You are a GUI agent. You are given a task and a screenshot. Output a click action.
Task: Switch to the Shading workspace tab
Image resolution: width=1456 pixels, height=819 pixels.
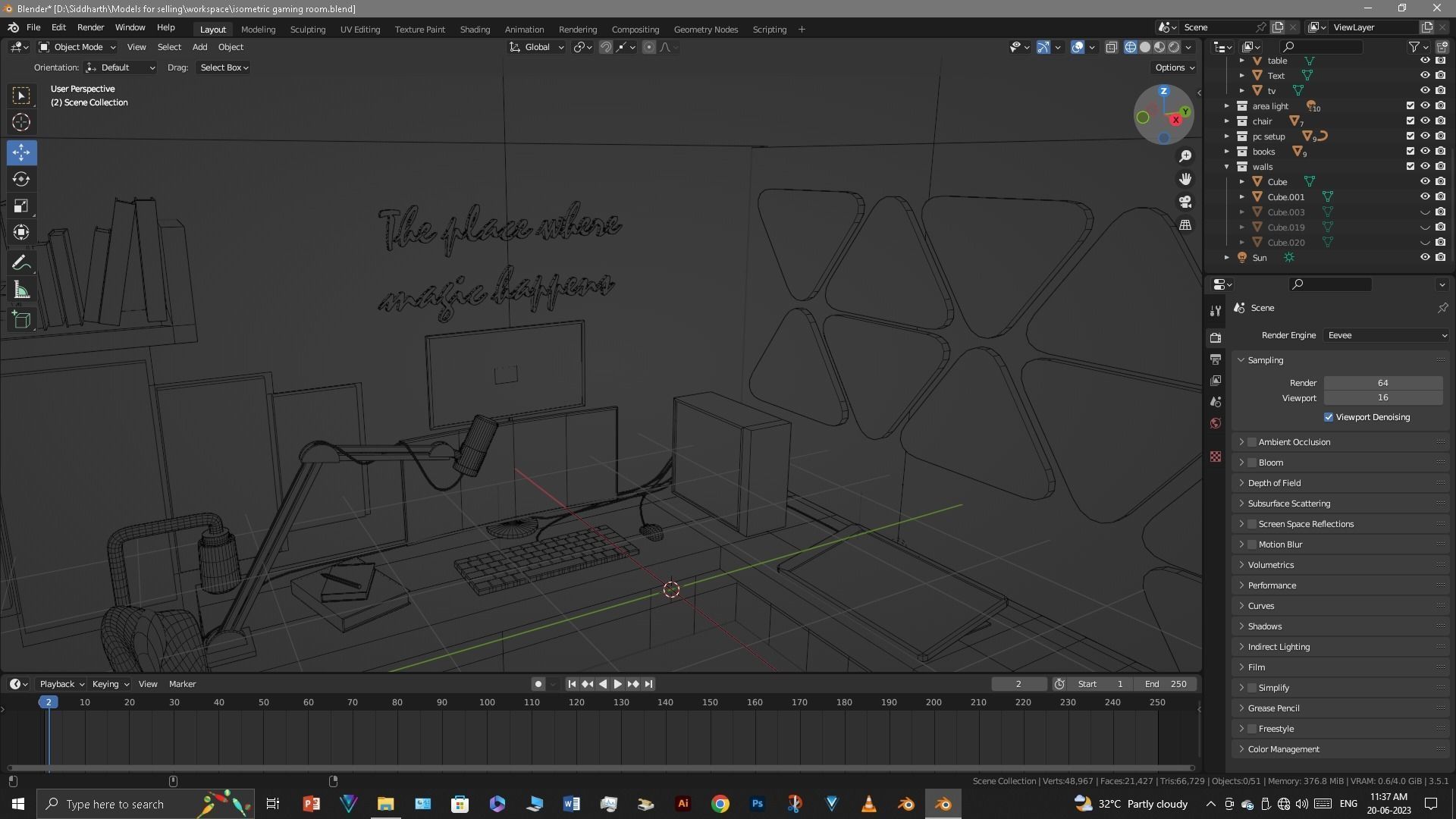point(475,30)
